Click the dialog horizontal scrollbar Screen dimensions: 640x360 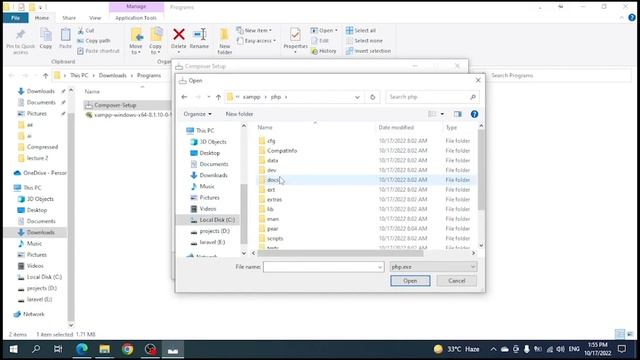tap(340, 253)
